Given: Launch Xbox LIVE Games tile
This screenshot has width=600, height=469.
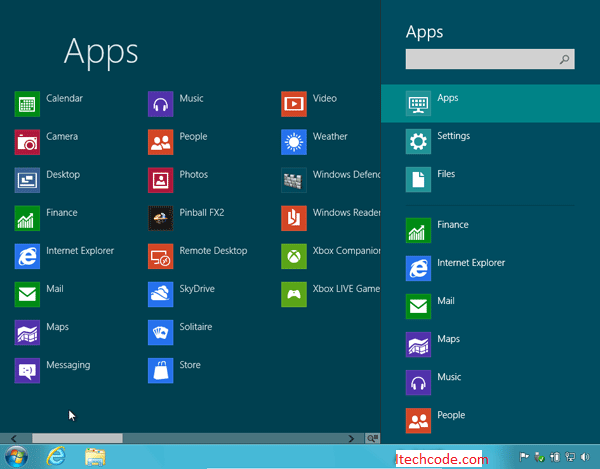Looking at the screenshot, I should (294, 295).
